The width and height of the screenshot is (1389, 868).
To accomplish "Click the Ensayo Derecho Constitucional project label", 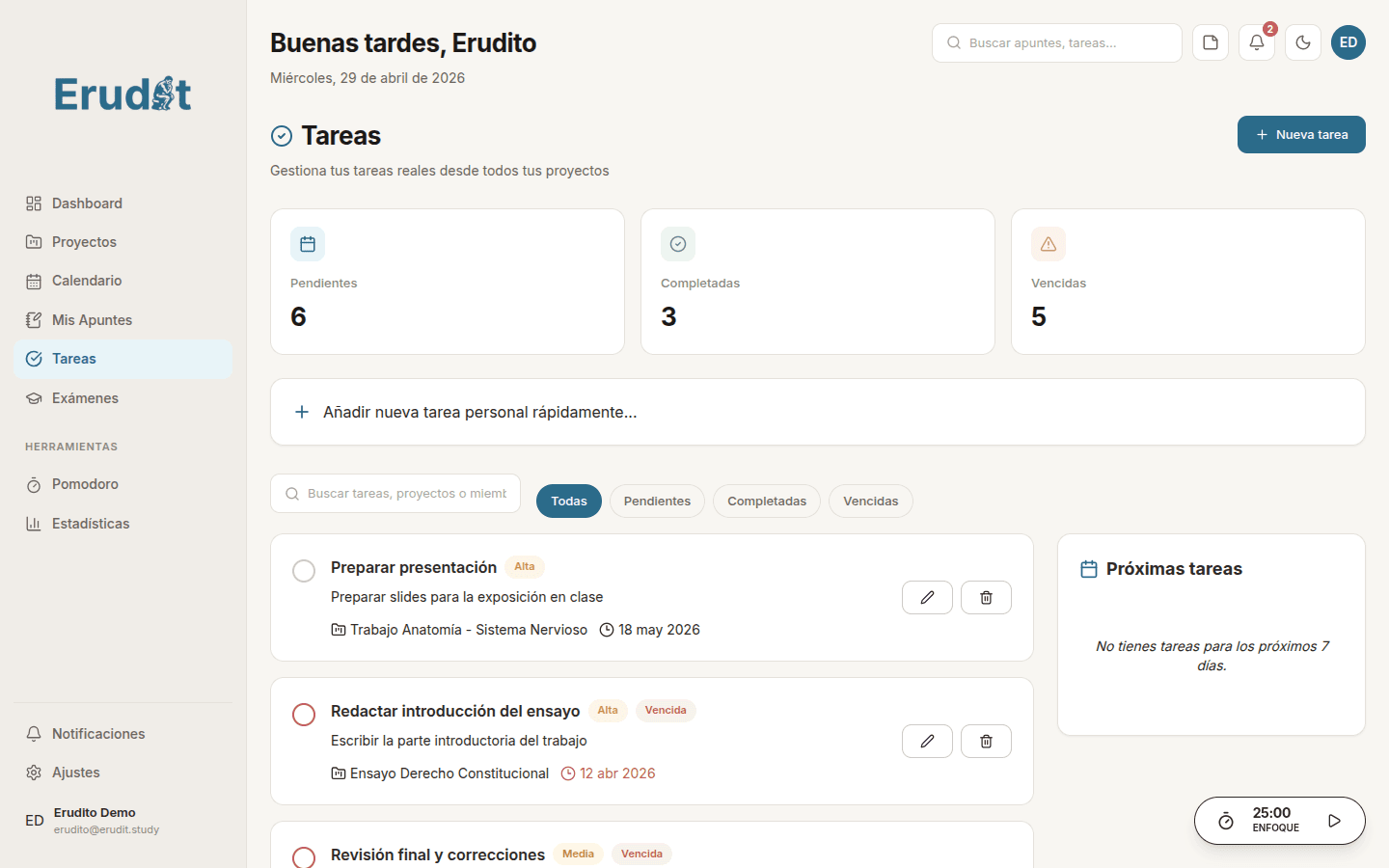I will 440,773.
